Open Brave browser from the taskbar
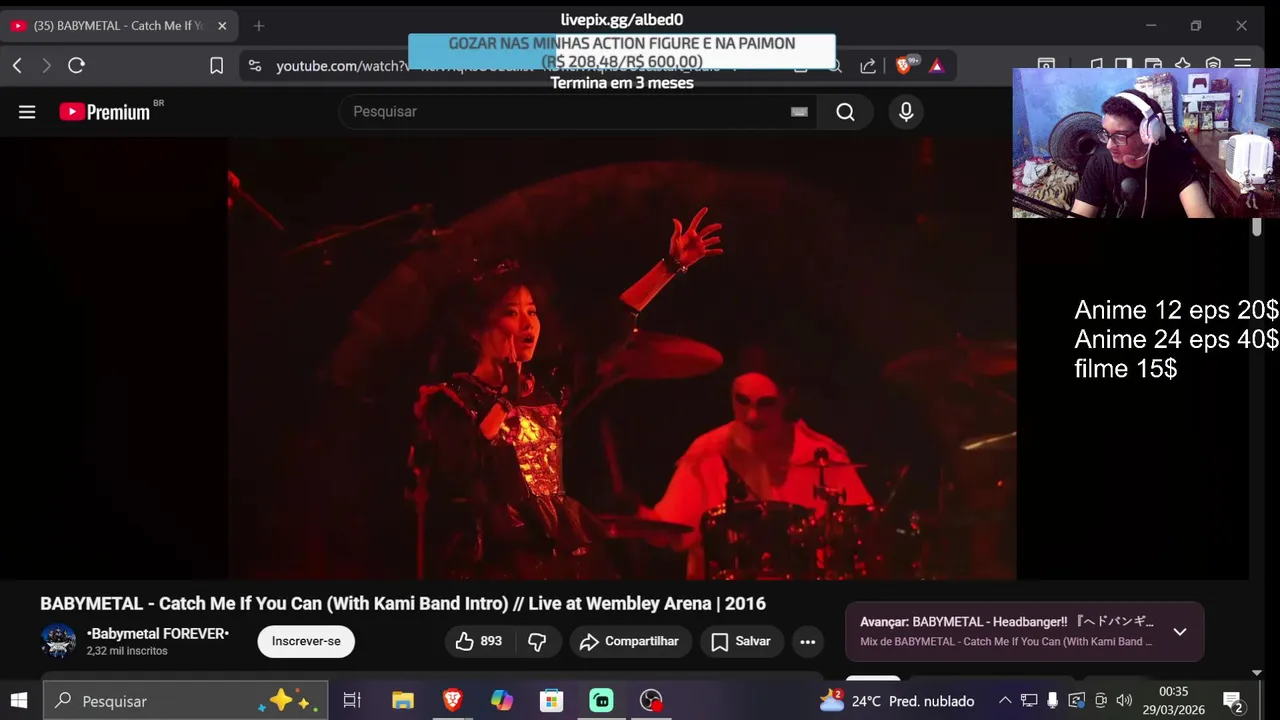Viewport: 1280px width, 720px height. [x=452, y=701]
